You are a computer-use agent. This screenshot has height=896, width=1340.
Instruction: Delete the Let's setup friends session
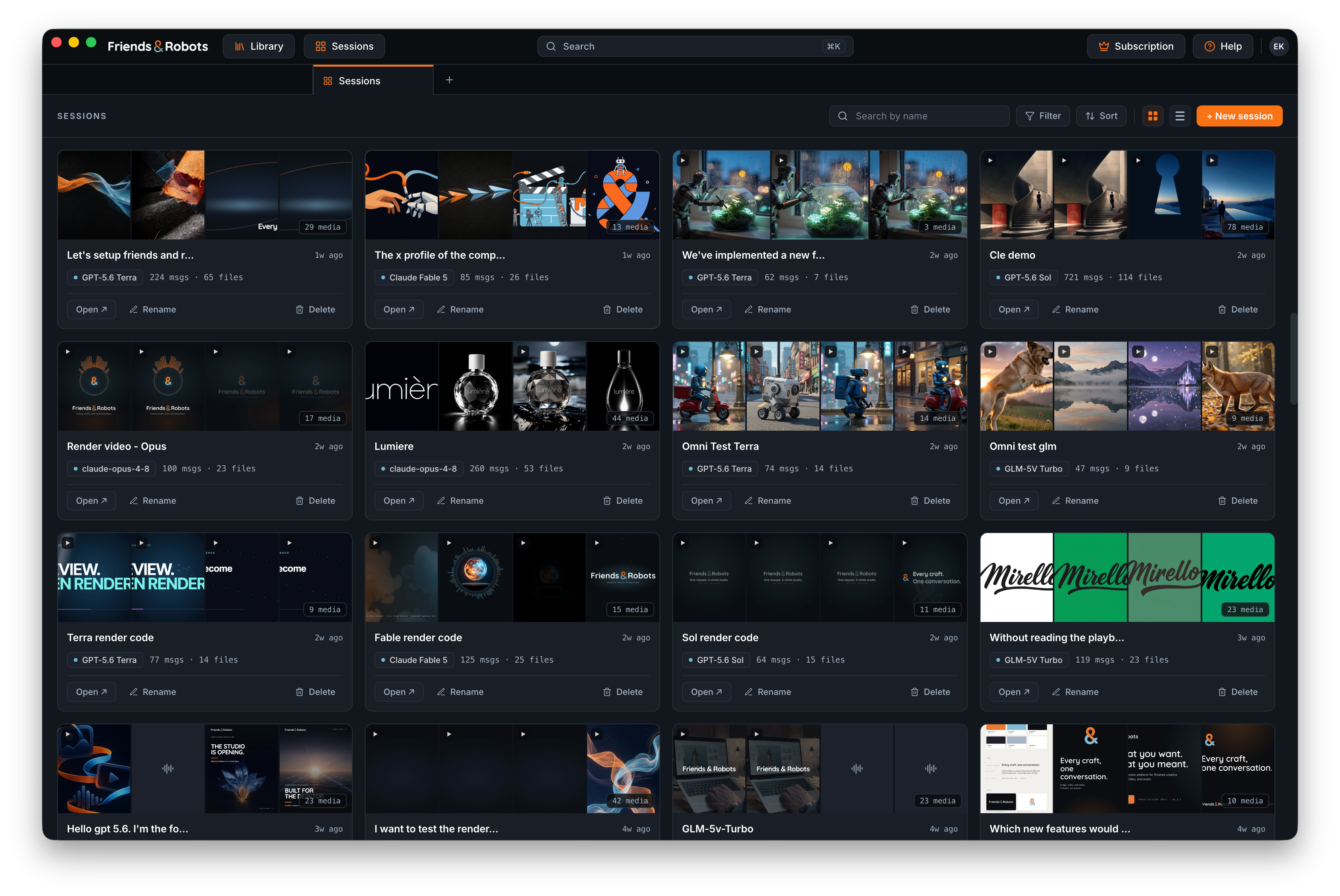pos(315,309)
